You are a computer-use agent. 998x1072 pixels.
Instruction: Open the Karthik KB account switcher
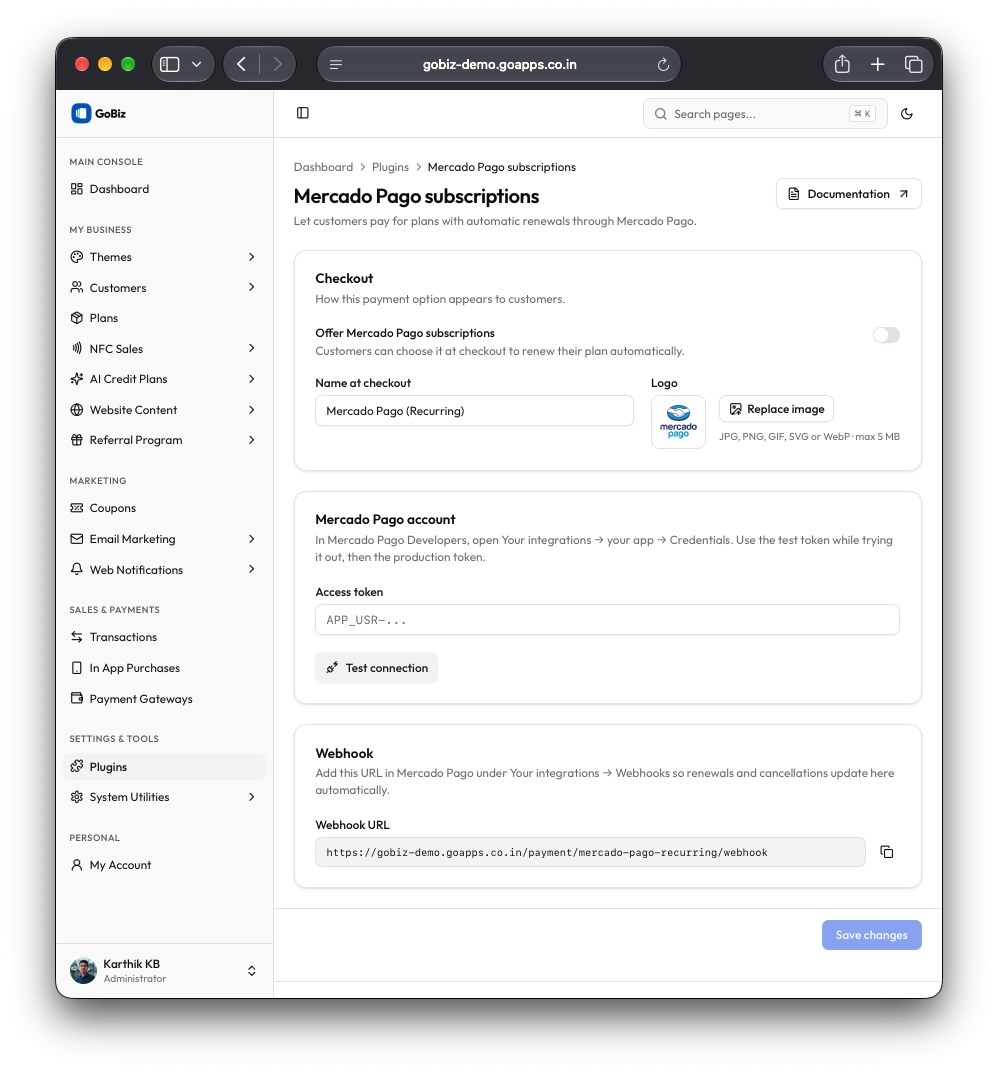252,971
